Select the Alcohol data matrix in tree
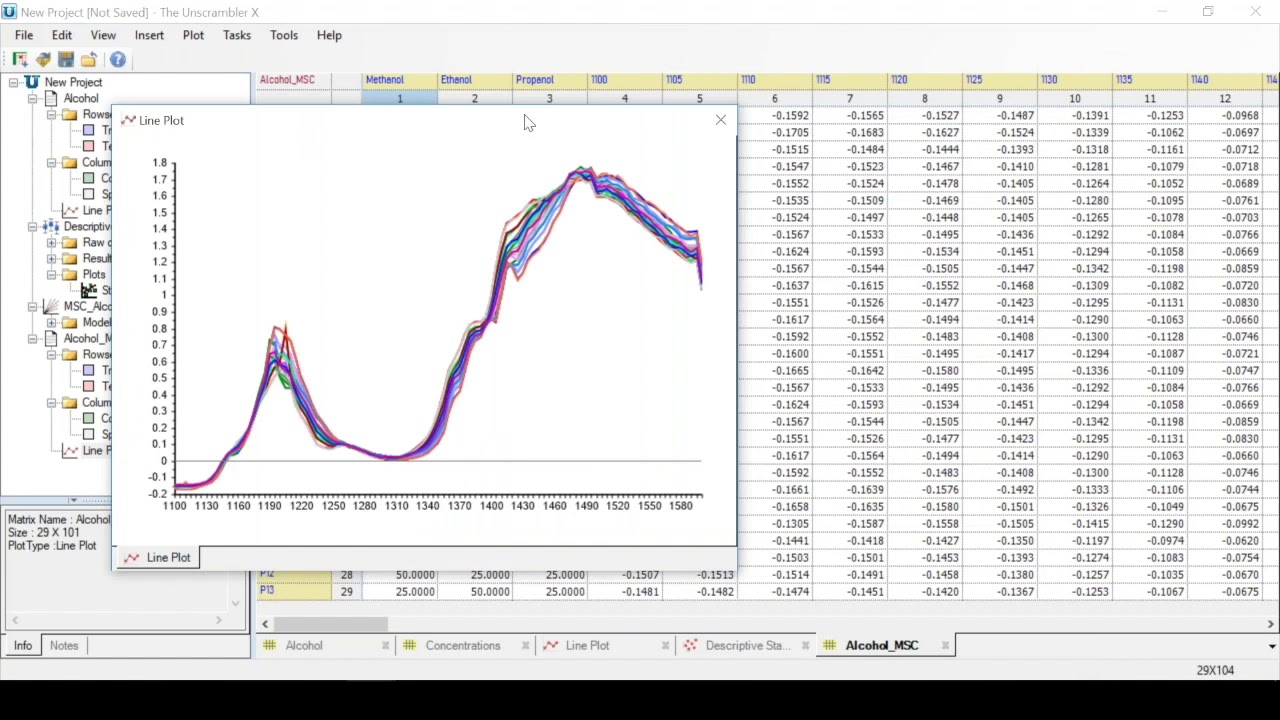This screenshot has height=720, width=1280. pyautogui.click(x=81, y=98)
